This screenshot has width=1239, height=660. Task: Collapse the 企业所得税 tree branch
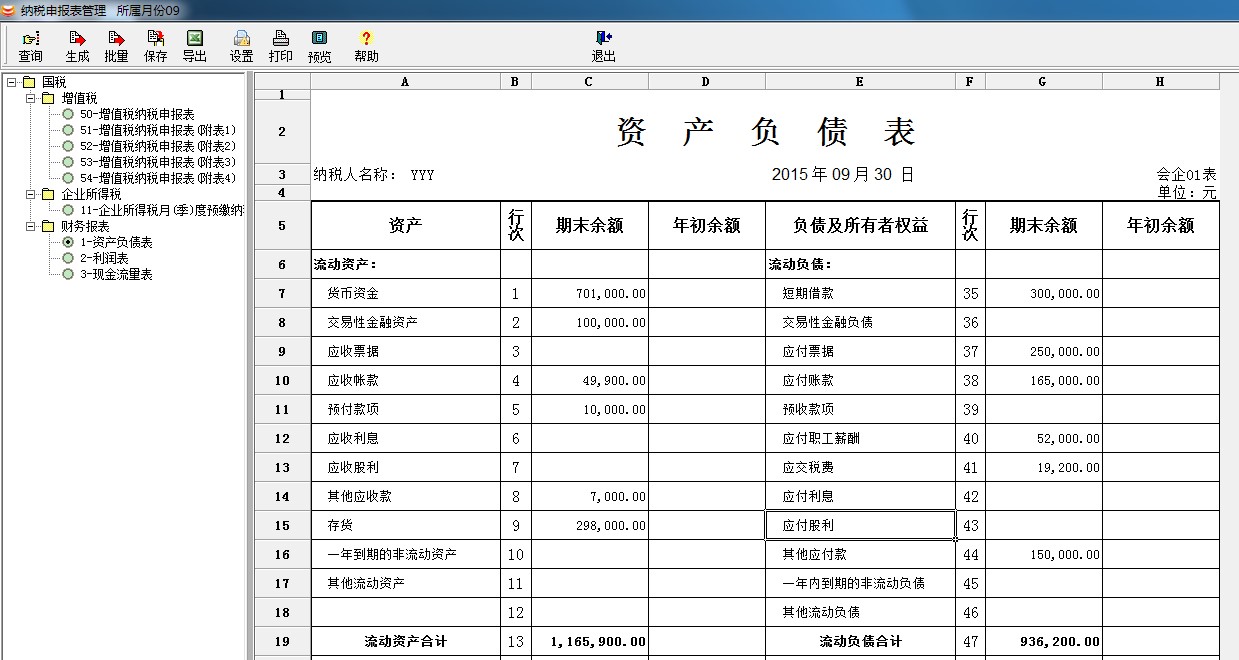tap(30, 194)
